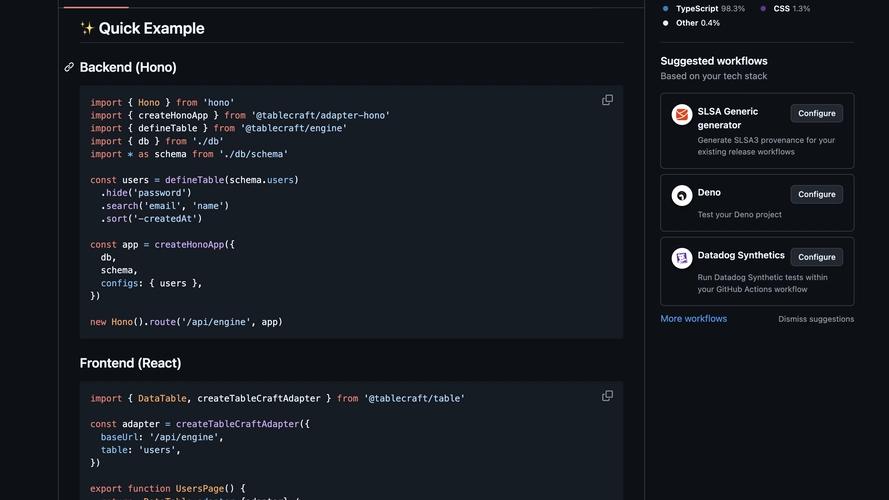Screen dimensions: 889x500
Task: Click the 'export function UsersPage()' line
Action: click(168, 488)
